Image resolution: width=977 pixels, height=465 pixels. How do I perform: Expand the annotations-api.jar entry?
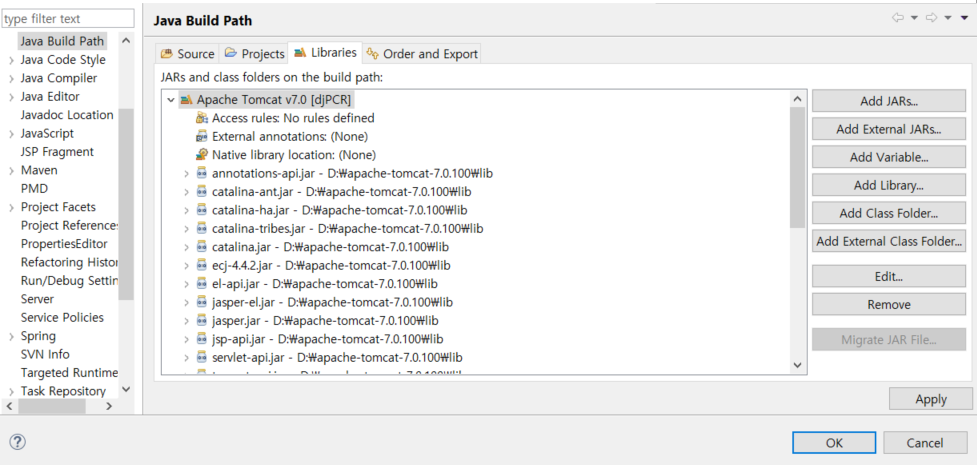[x=186, y=173]
